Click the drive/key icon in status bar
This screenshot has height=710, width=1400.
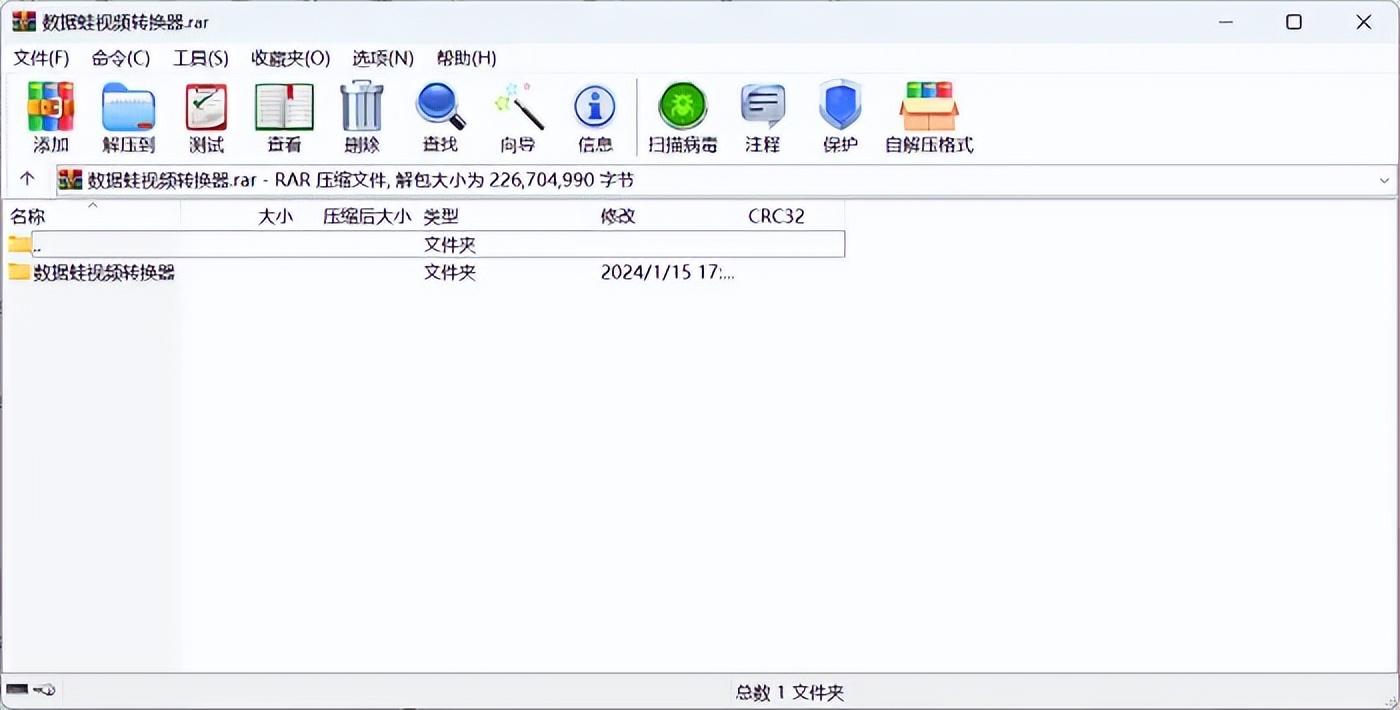(x=31, y=690)
